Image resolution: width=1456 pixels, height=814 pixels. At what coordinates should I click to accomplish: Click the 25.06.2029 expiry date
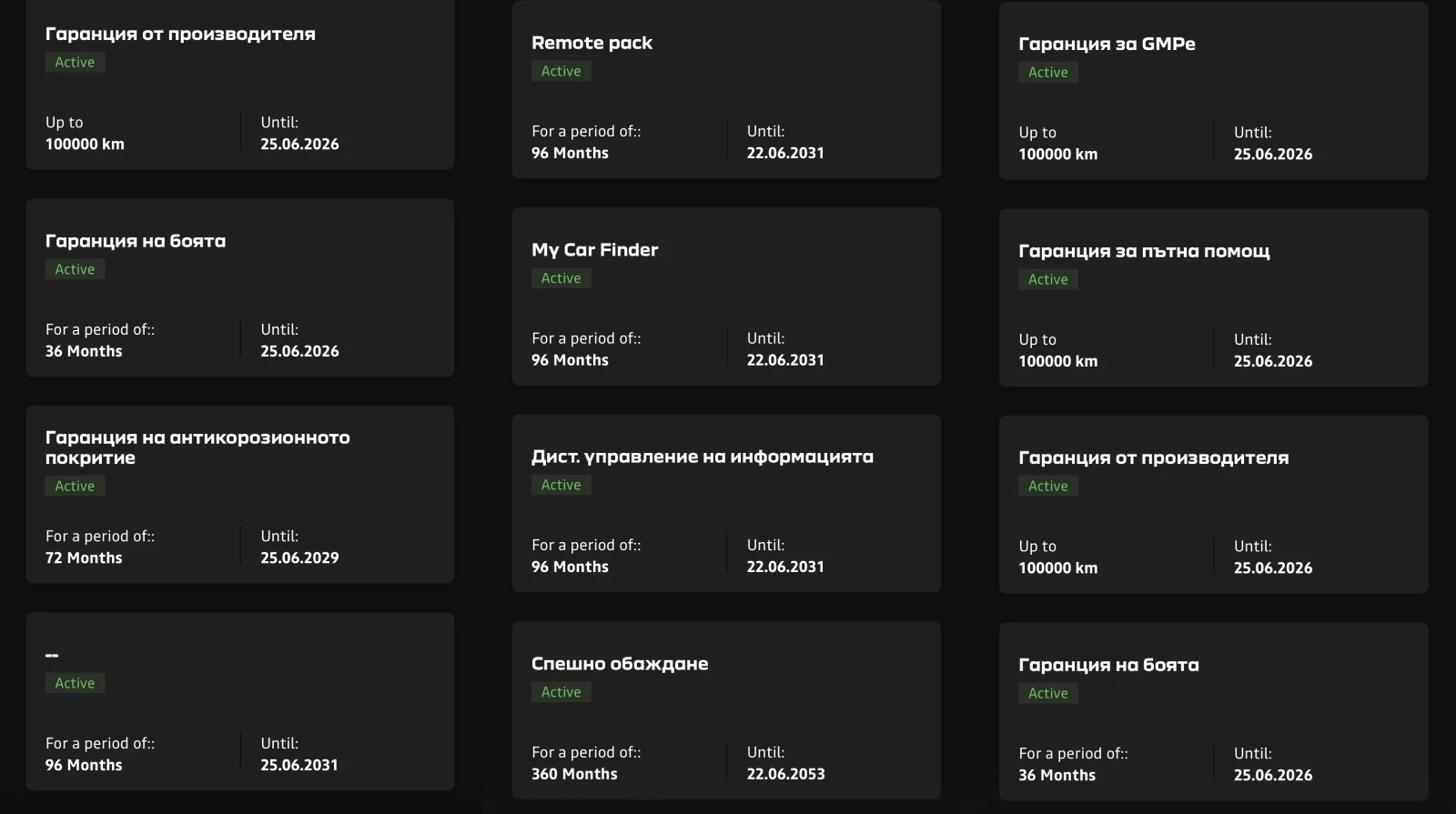click(299, 558)
